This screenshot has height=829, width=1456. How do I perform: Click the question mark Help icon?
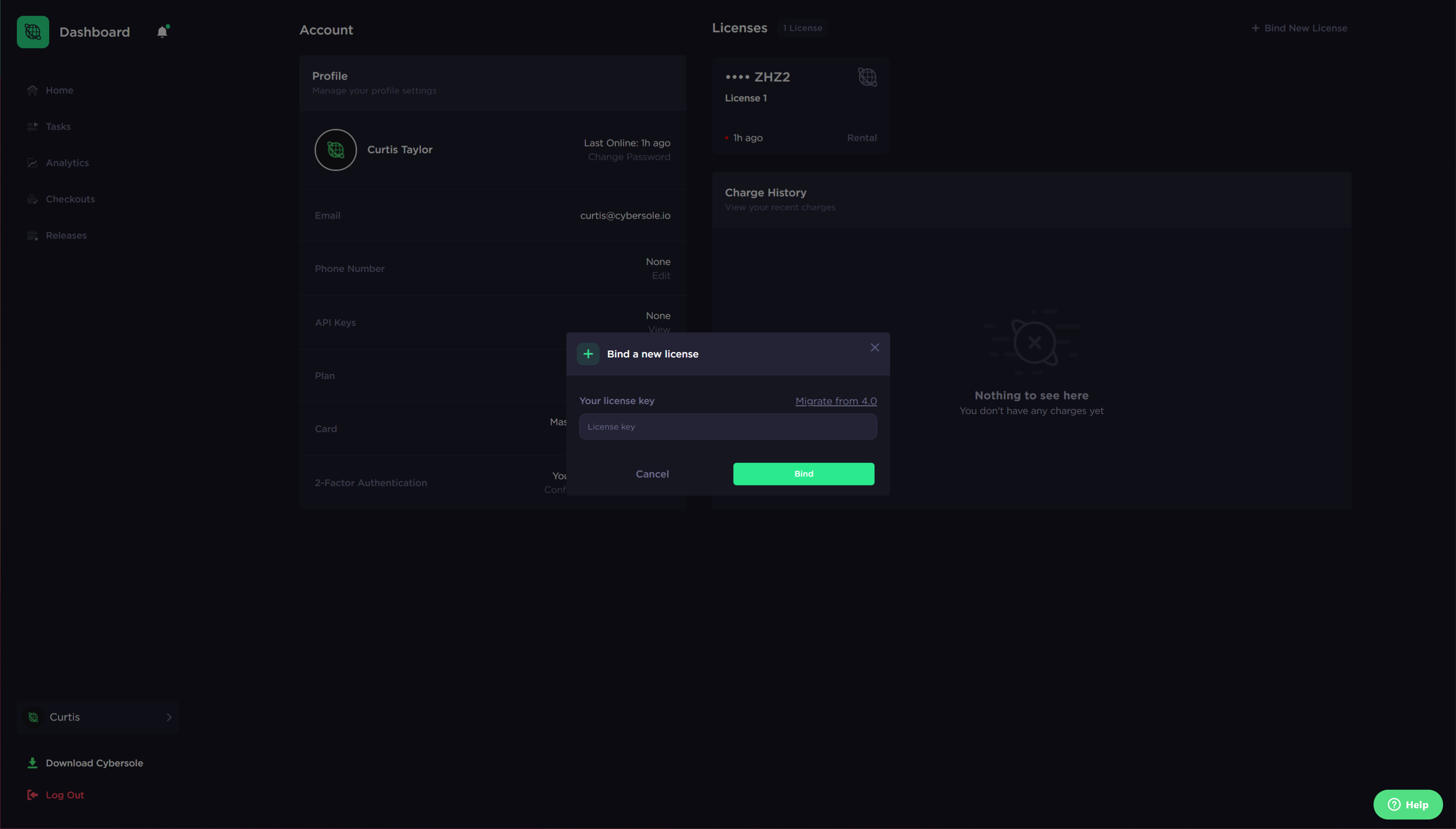coord(1395,804)
